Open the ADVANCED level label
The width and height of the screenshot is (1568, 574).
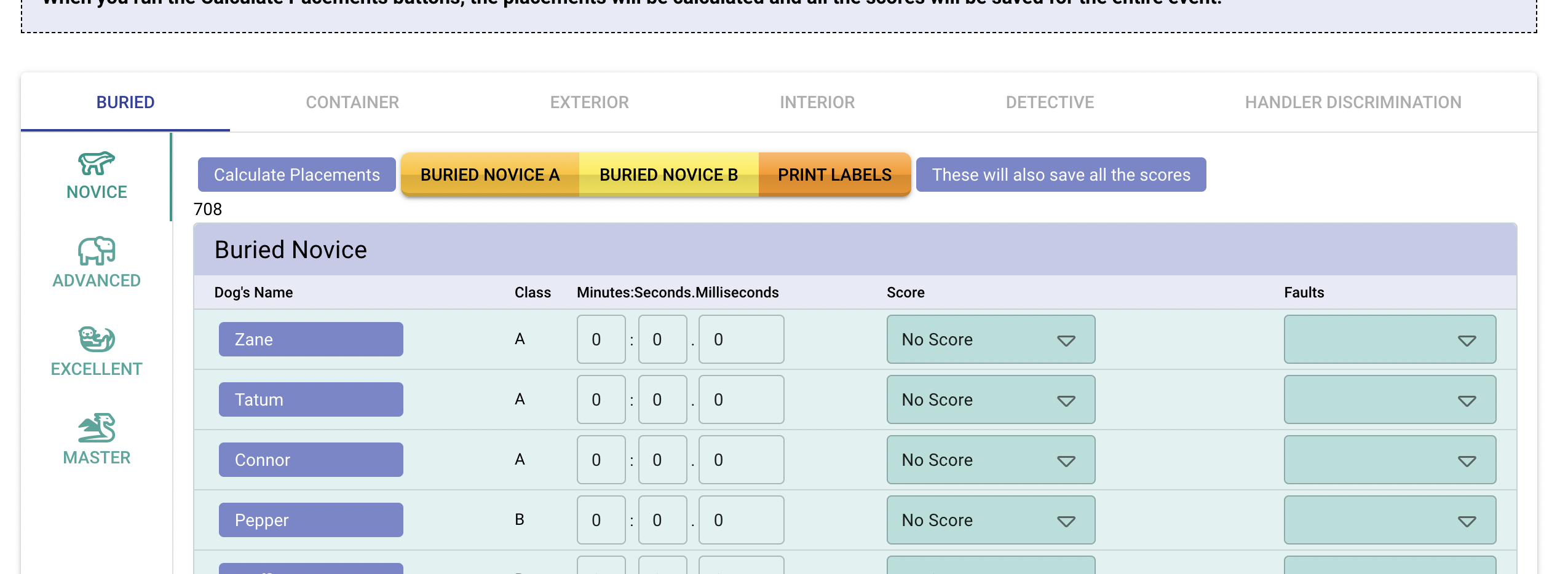[97, 281]
